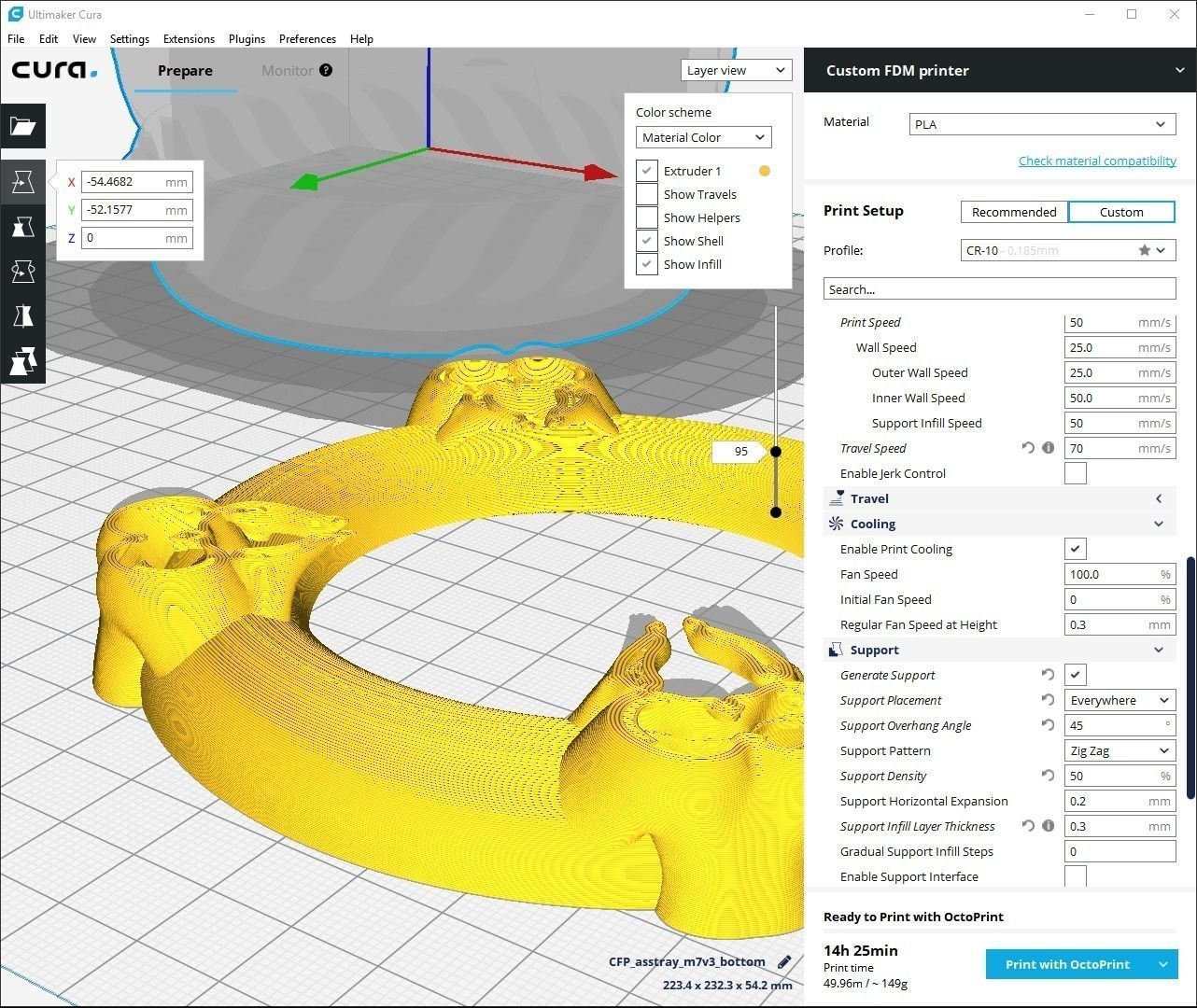Enable the Show Travels checkbox
The image size is (1197, 1008).
click(x=647, y=194)
